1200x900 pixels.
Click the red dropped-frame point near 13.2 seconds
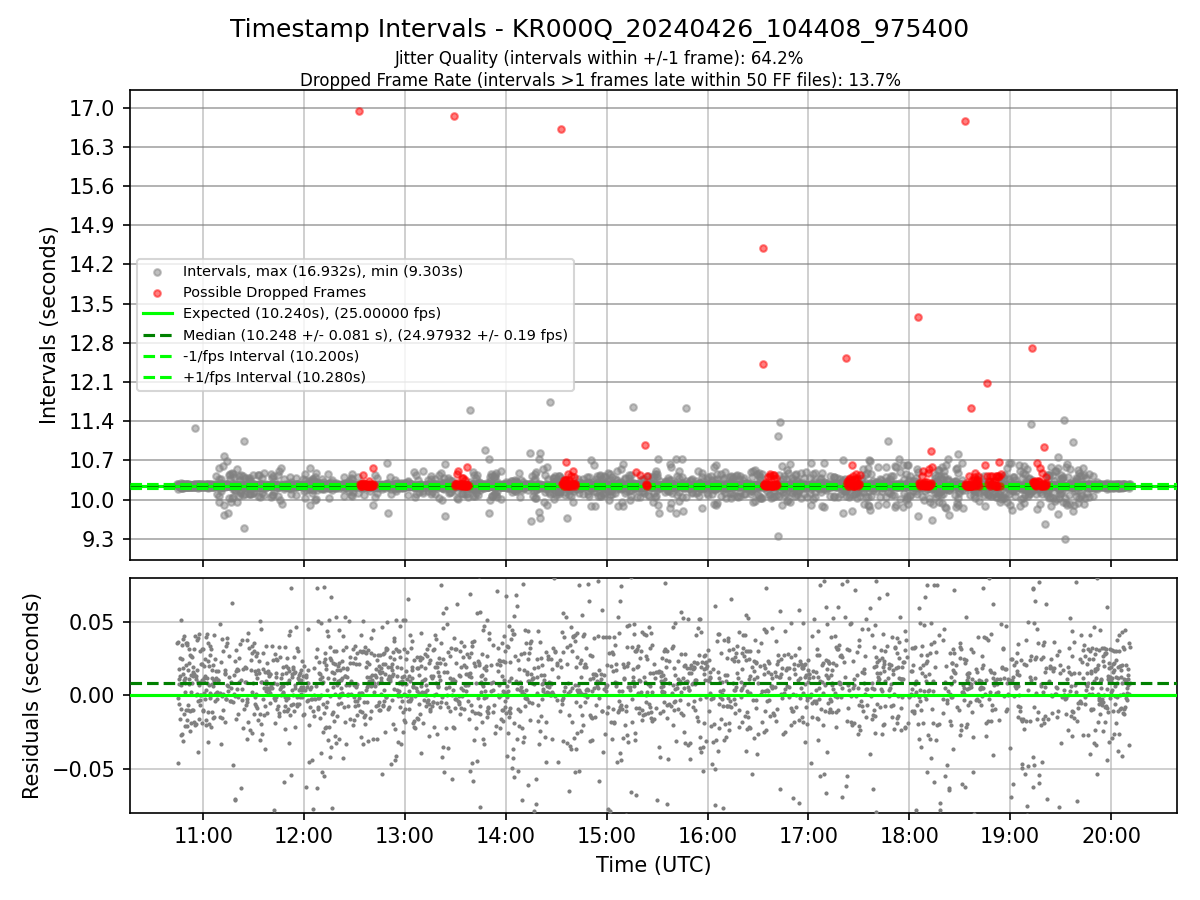pyautogui.click(x=918, y=317)
